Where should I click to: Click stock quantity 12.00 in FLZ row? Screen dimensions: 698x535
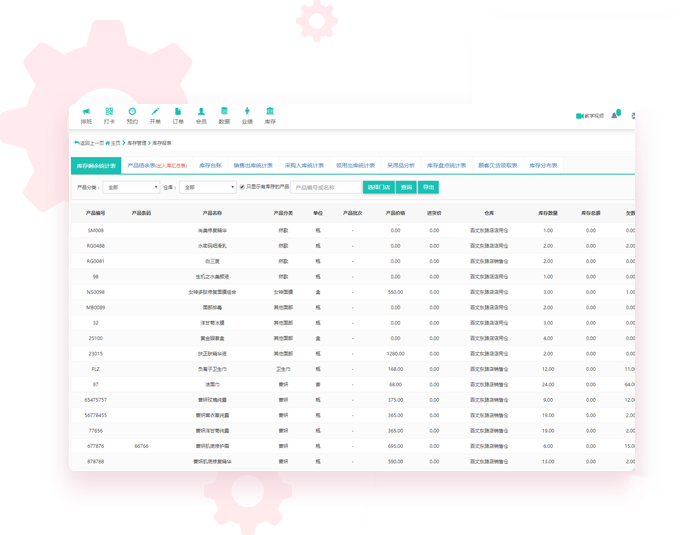pyautogui.click(x=548, y=369)
